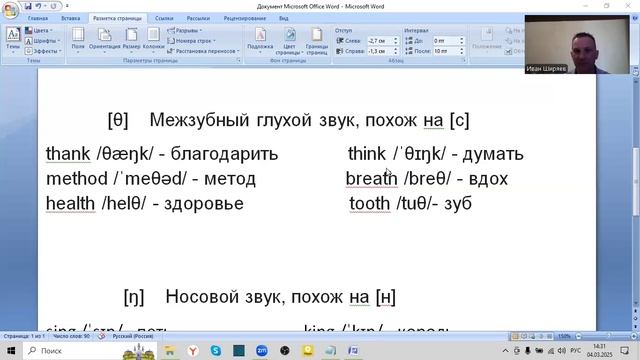Click the proofing errors status icon
This screenshot has height=360, width=640.
tap(101, 336)
